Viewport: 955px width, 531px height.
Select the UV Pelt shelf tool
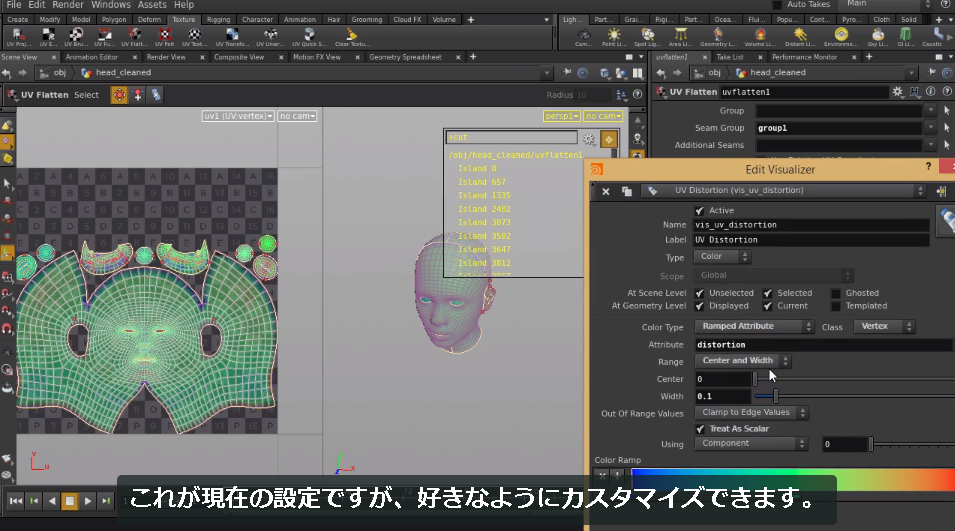[x=164, y=37]
